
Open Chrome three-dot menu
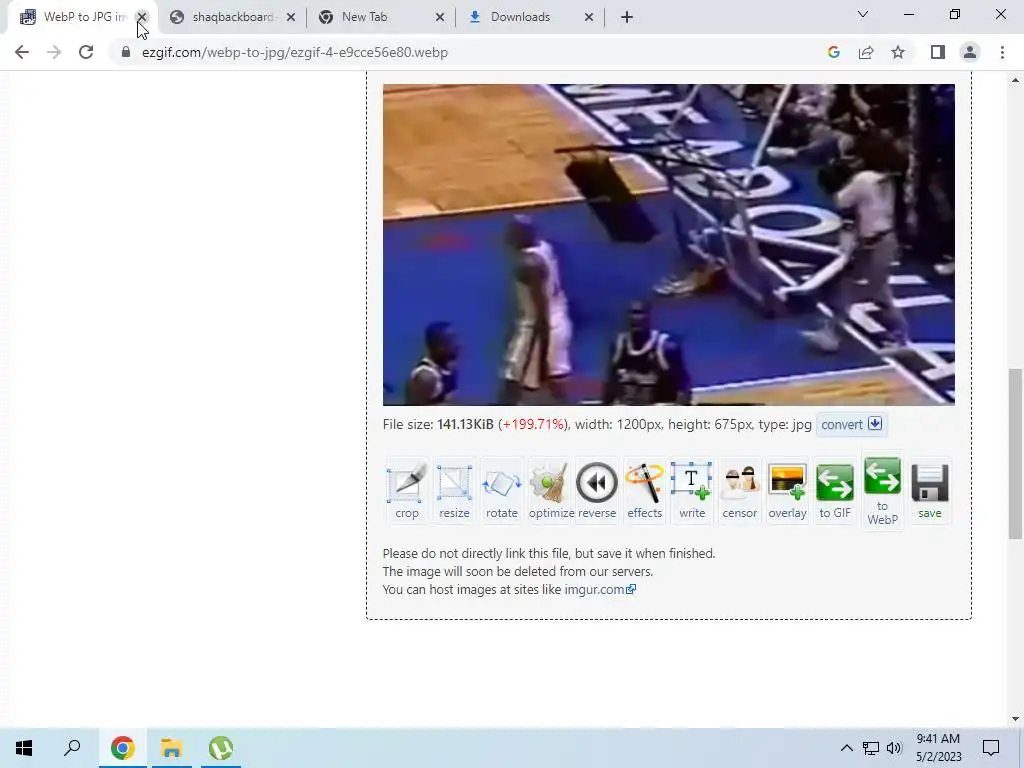pos(1002,52)
